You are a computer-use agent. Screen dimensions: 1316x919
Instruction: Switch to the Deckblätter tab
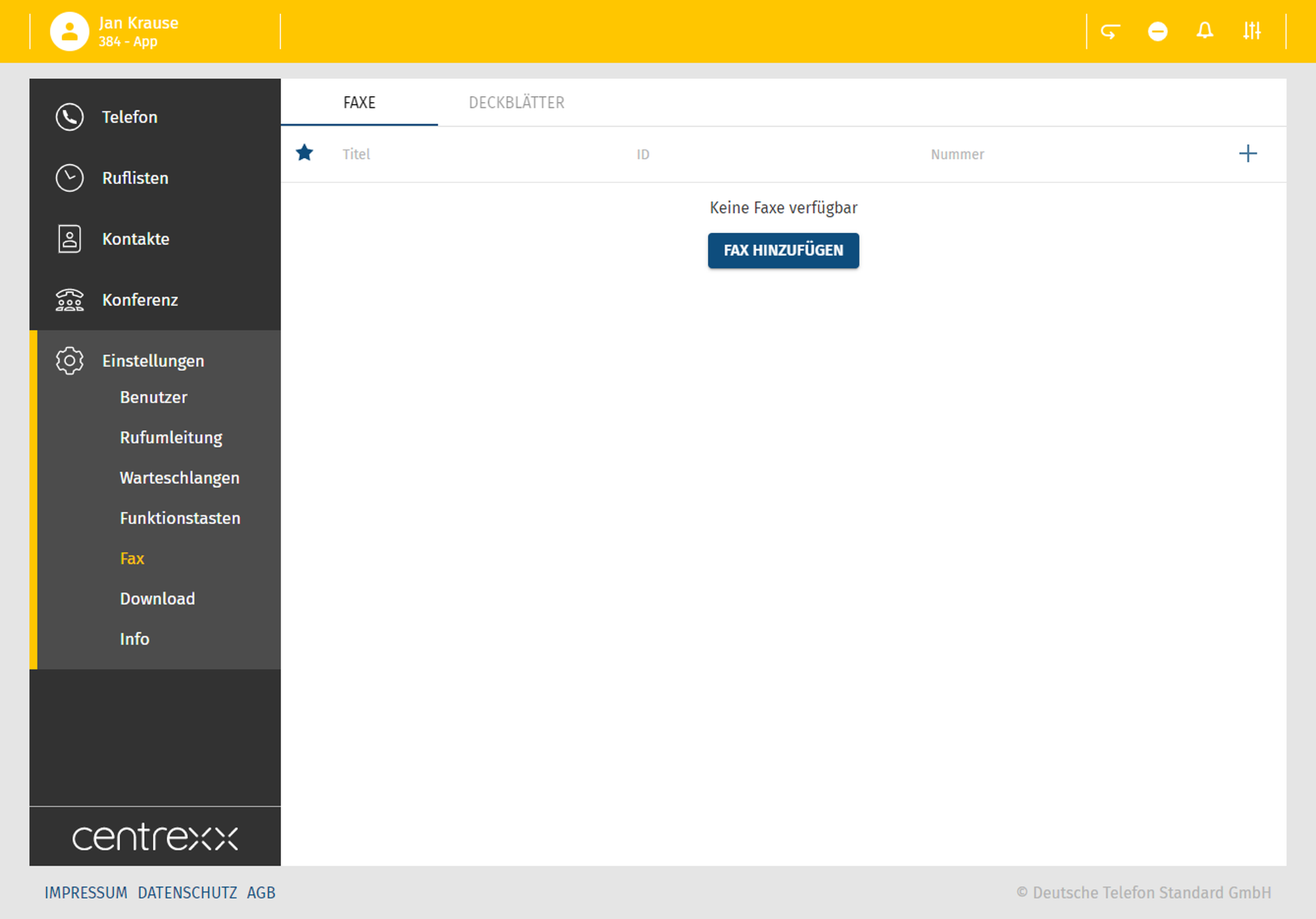tap(517, 103)
